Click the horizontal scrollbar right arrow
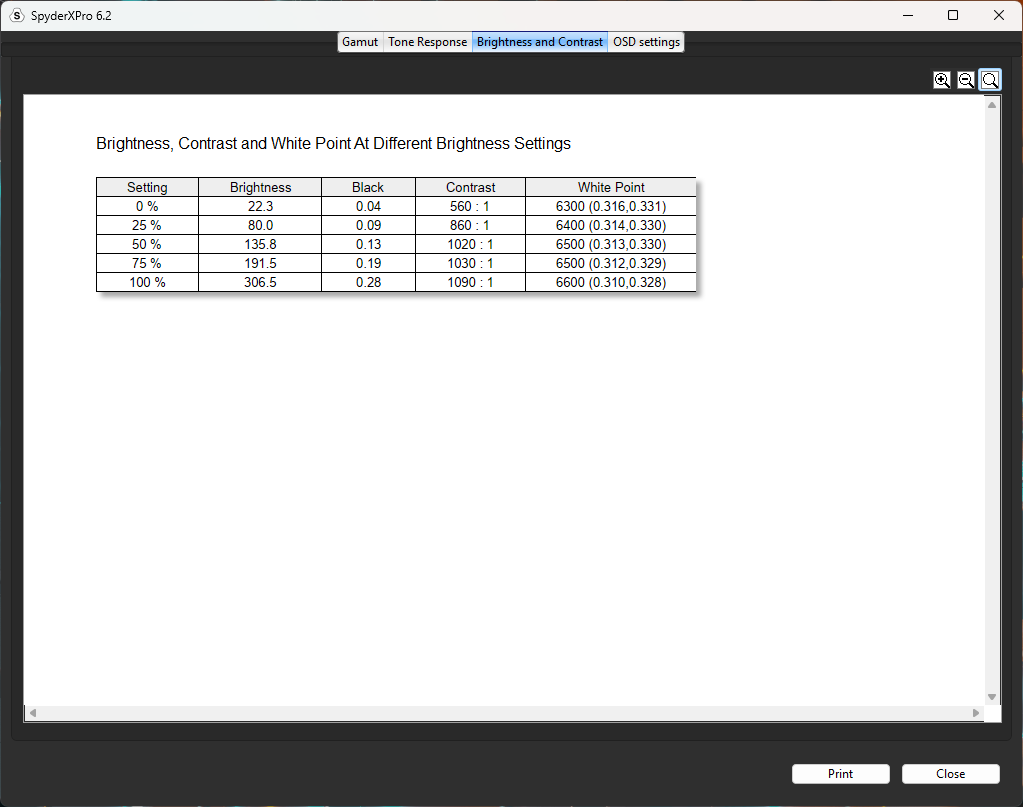This screenshot has height=807, width=1023. (x=976, y=713)
